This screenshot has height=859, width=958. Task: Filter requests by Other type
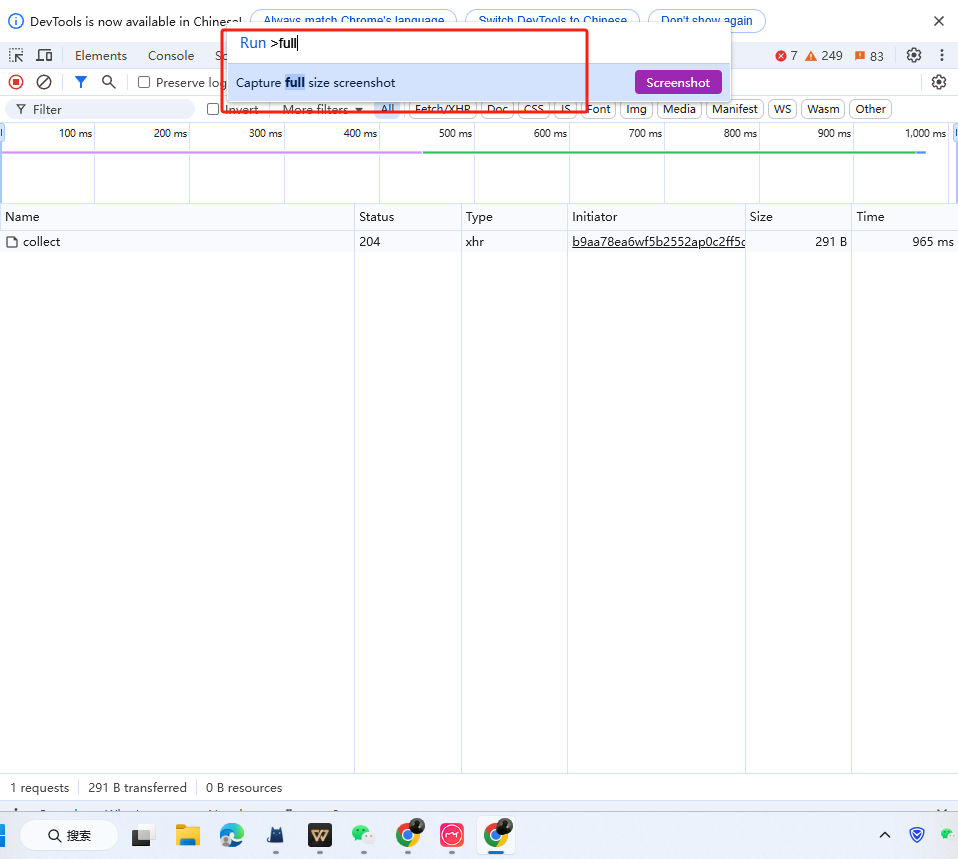pyautogui.click(x=870, y=109)
